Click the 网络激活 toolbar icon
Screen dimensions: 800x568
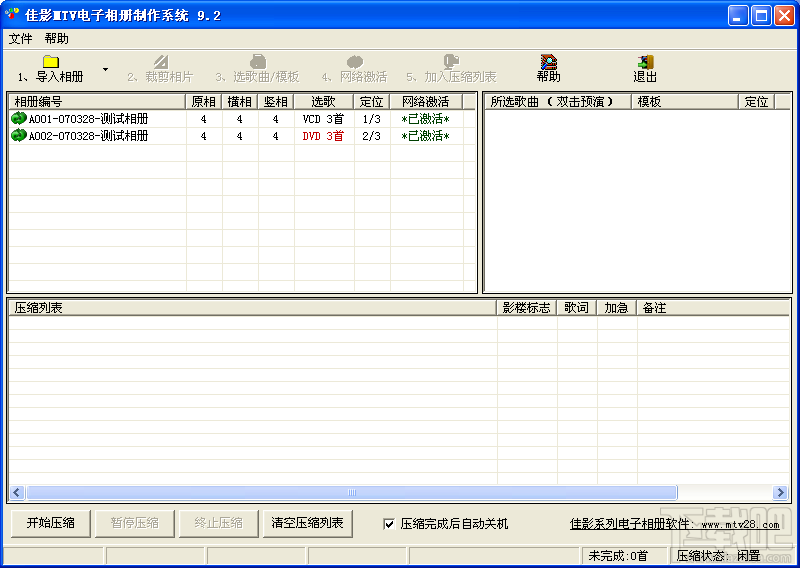click(355, 62)
